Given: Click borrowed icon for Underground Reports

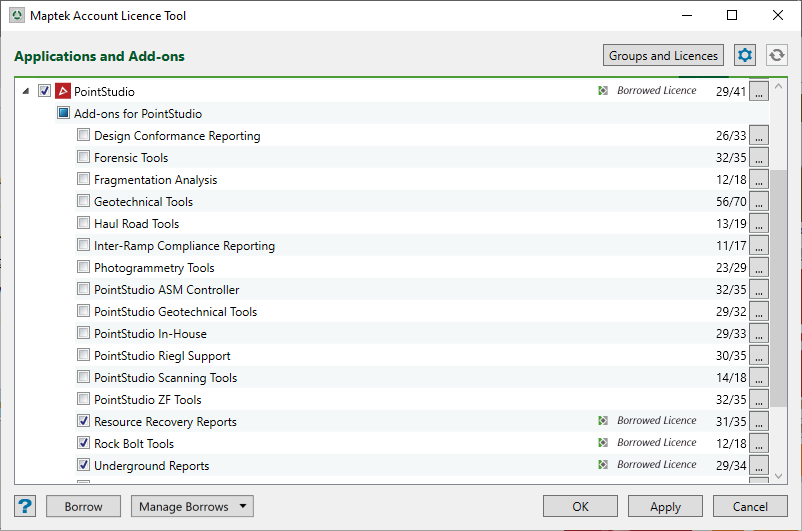Looking at the screenshot, I should click(603, 464).
